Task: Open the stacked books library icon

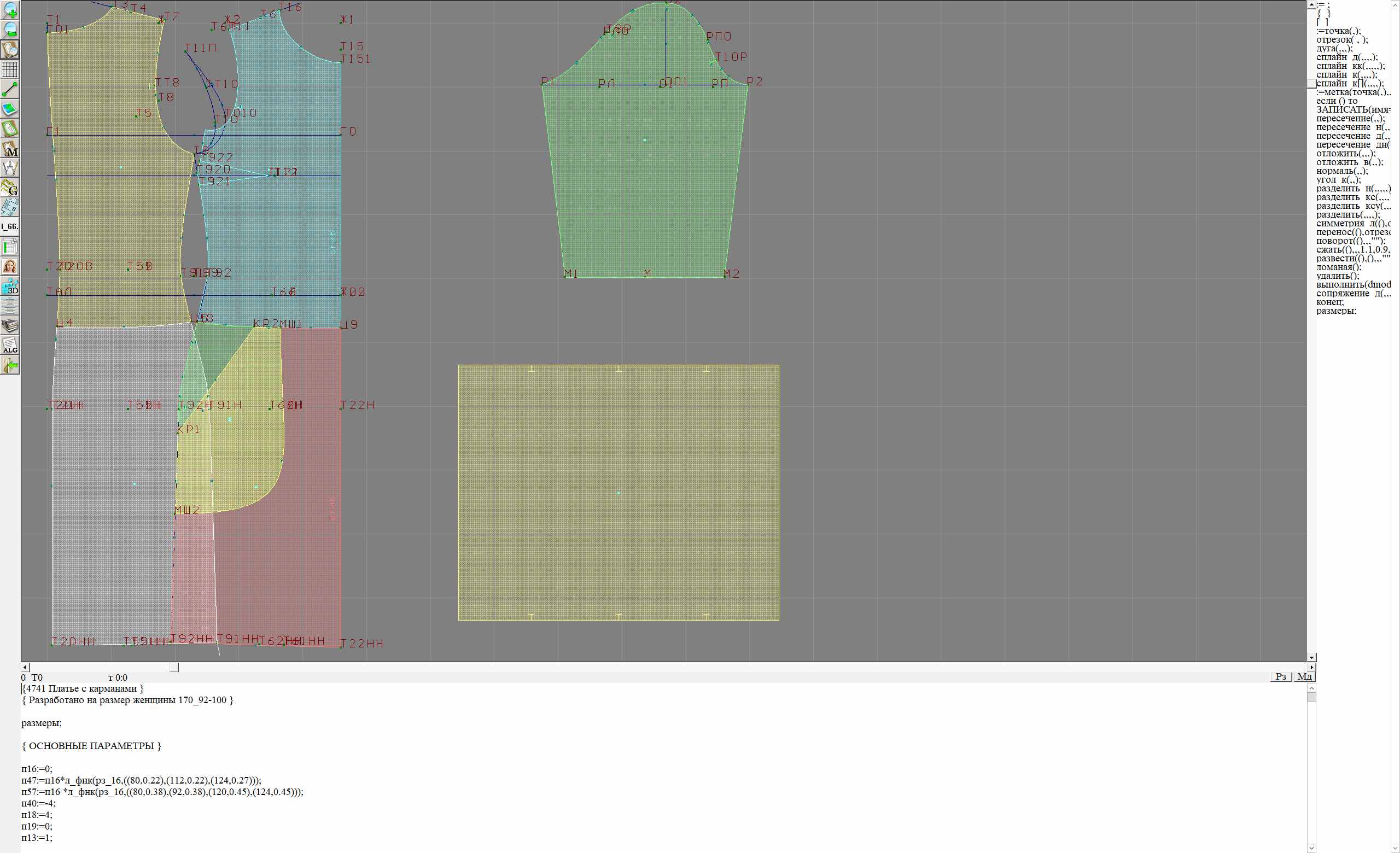Action: pos(10,325)
